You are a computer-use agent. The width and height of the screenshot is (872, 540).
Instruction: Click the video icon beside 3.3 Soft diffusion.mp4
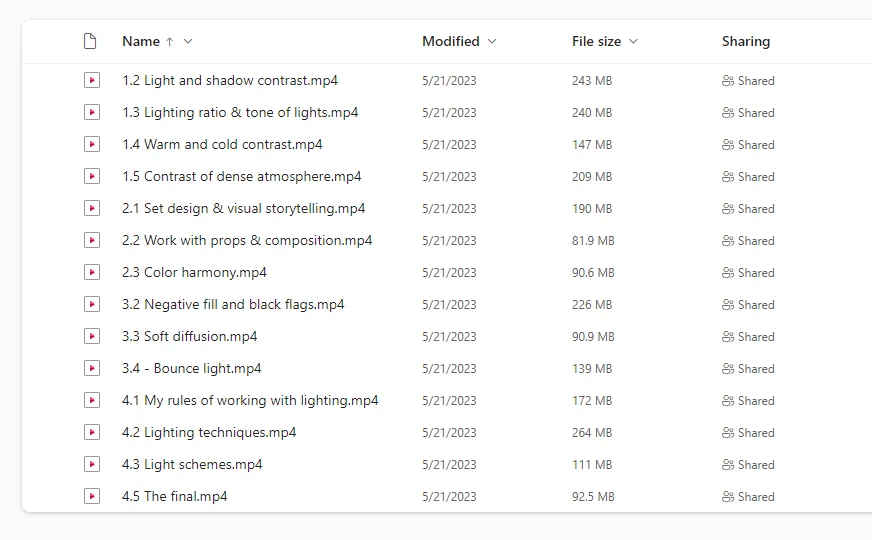pyautogui.click(x=92, y=337)
